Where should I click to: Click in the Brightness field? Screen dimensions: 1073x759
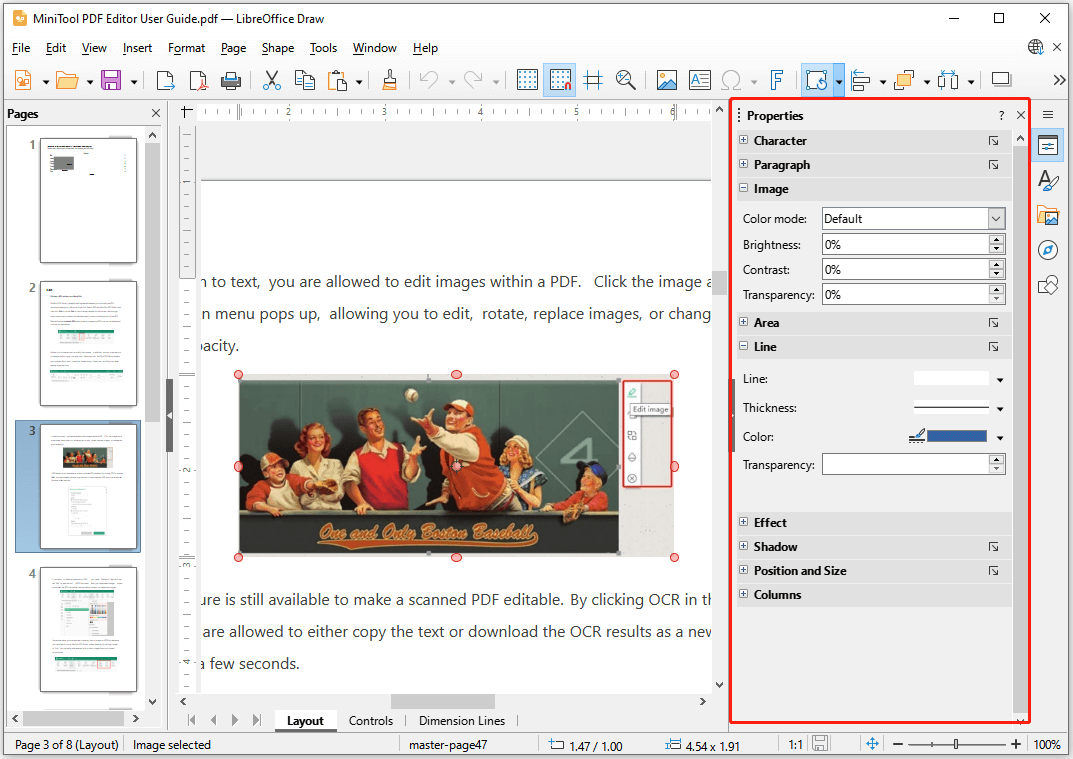click(x=905, y=244)
